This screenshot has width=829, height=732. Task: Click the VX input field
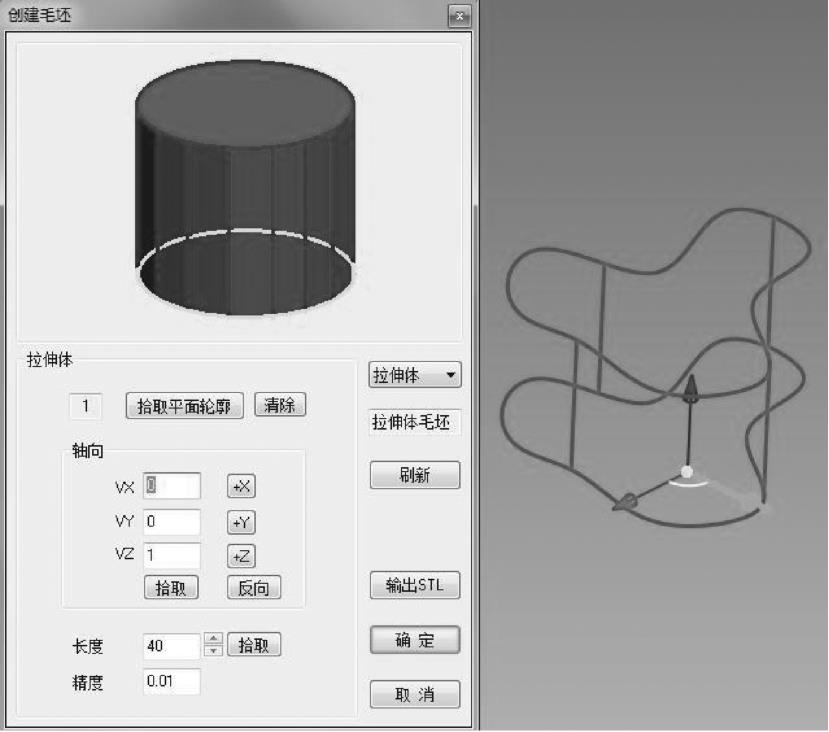[172, 486]
